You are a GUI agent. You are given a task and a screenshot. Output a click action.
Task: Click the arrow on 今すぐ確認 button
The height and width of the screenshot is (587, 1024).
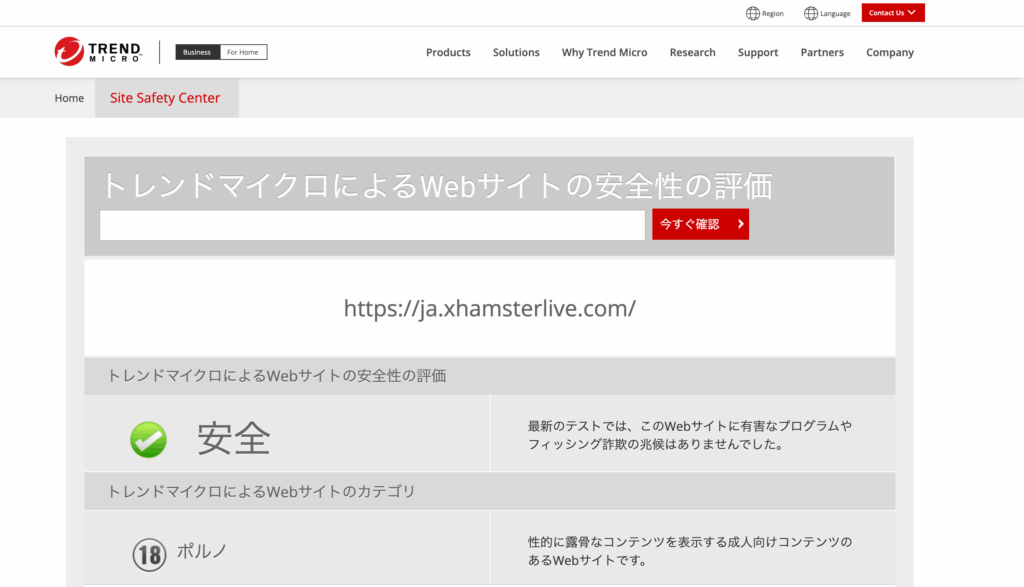point(741,224)
